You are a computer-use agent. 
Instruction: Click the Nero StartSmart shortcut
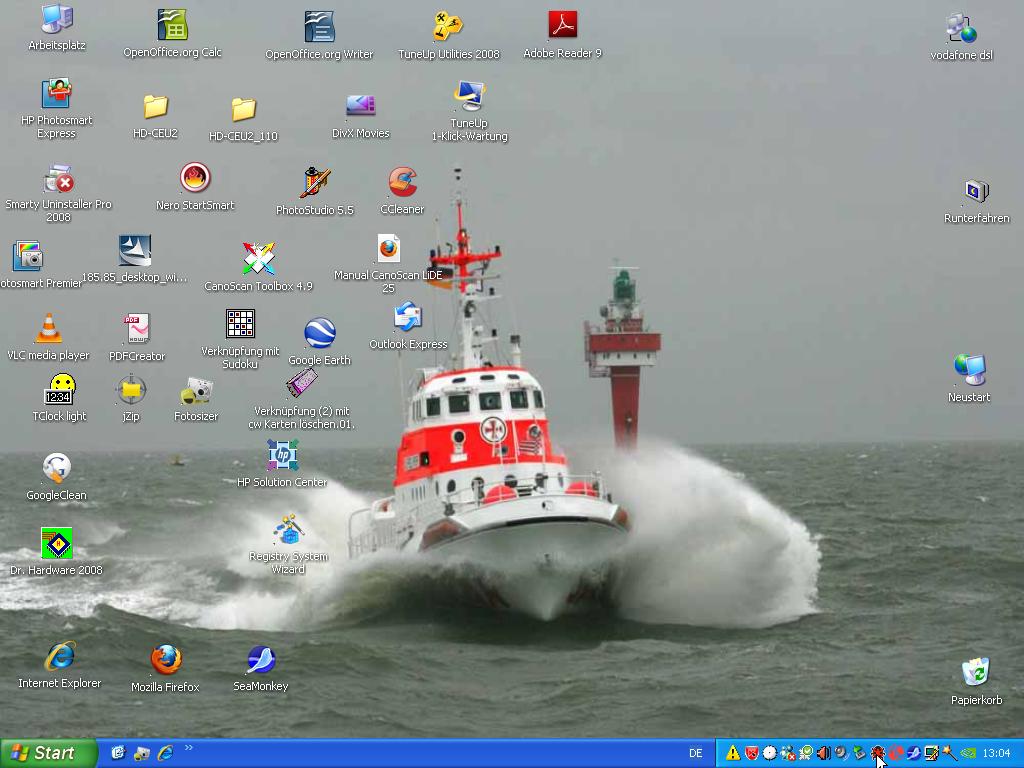pyautogui.click(x=195, y=179)
